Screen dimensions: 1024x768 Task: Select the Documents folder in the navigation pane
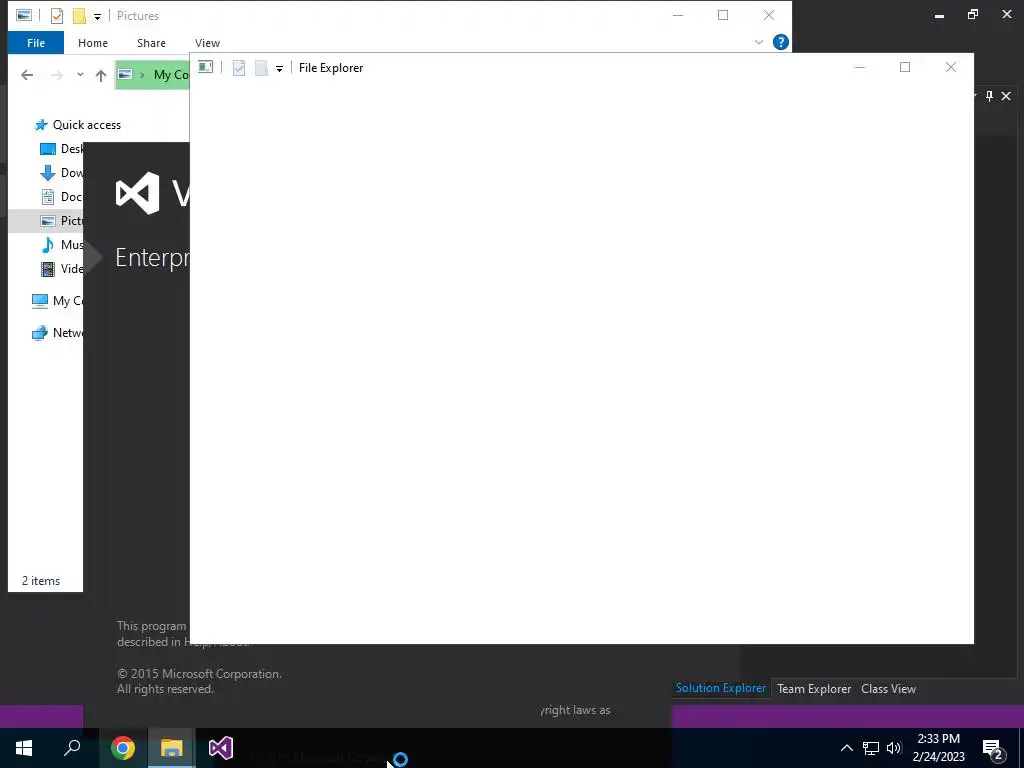62,197
